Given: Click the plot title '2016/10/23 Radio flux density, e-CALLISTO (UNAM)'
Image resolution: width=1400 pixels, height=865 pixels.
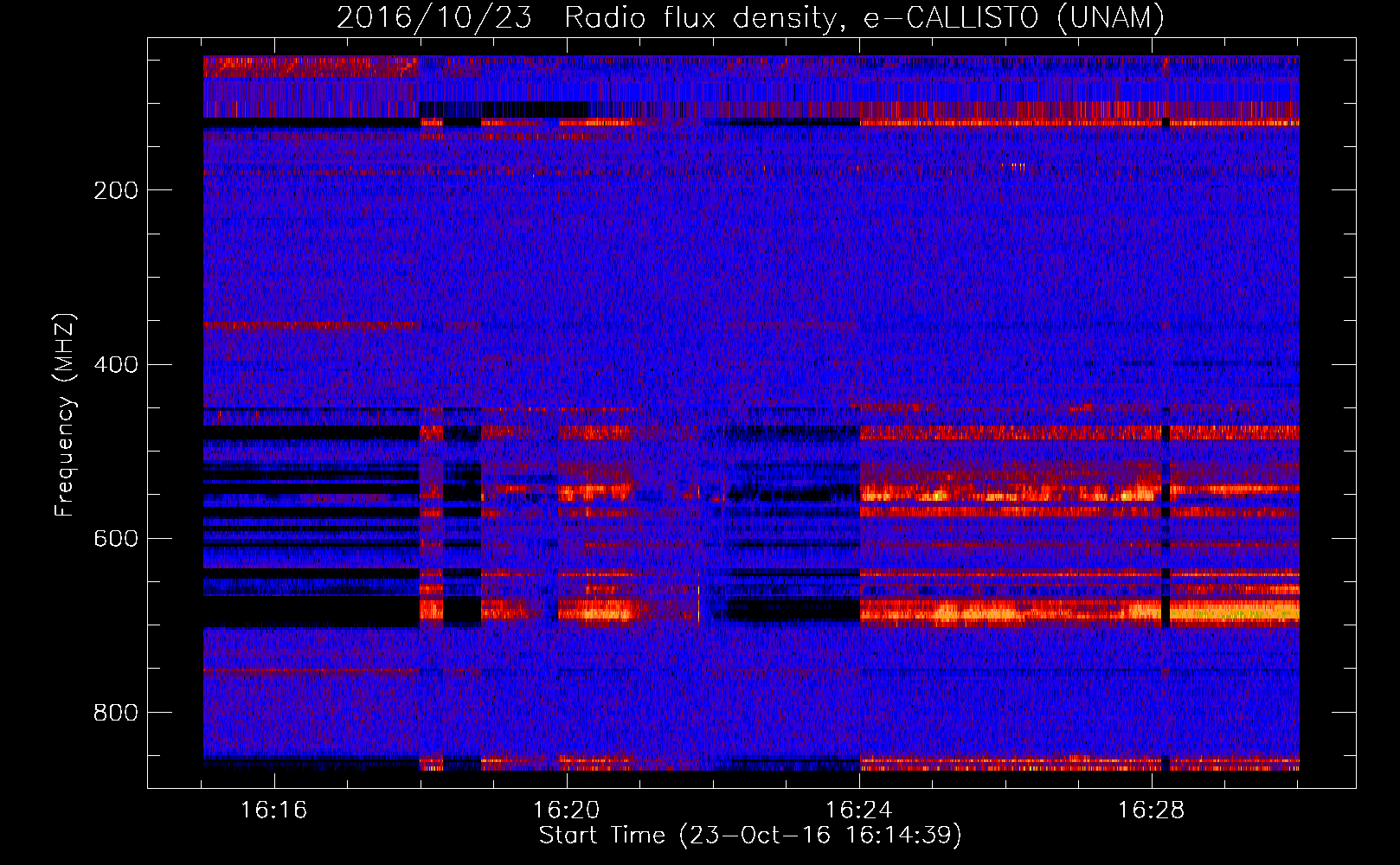Looking at the screenshot, I should coord(750,17).
